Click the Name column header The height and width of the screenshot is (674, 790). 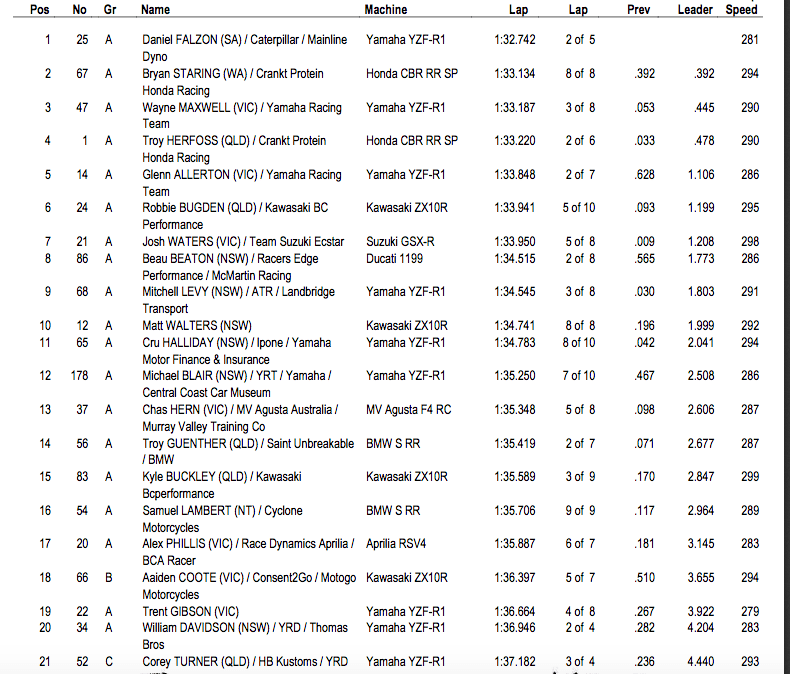155,10
